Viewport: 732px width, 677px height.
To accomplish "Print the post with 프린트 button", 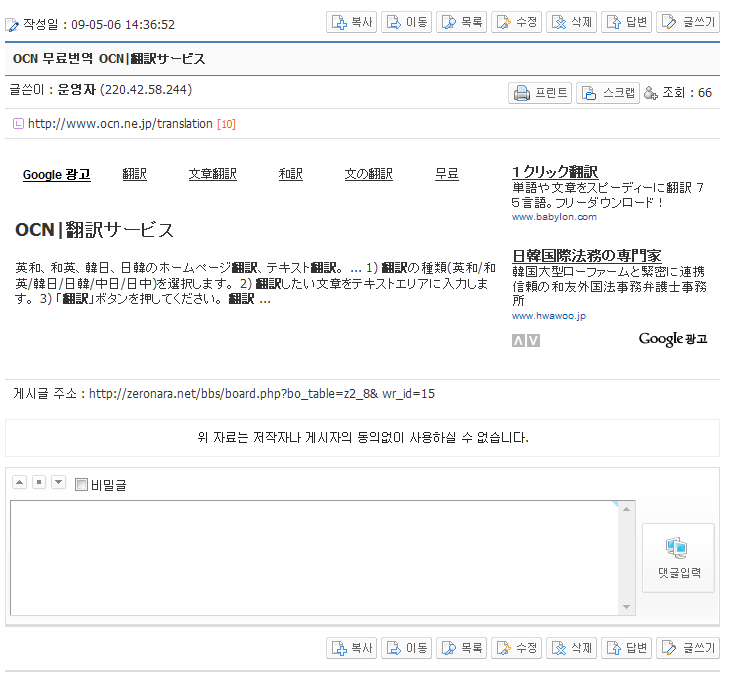I will [541, 93].
